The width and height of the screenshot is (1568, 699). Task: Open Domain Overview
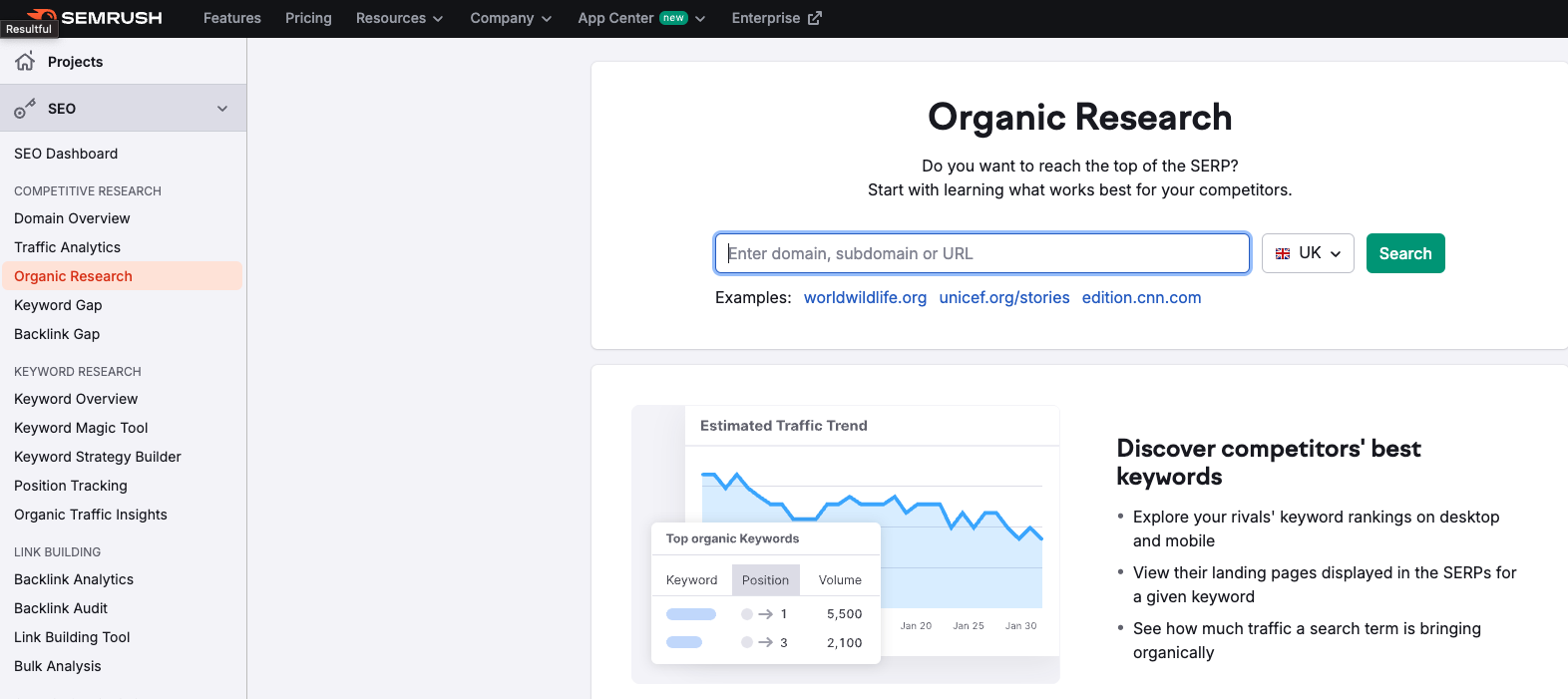tap(72, 218)
